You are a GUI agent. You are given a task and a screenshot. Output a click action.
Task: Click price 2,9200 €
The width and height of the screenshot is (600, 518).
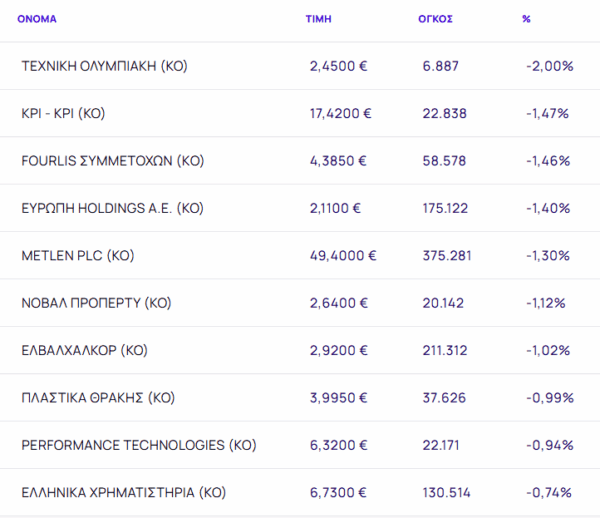click(x=339, y=350)
